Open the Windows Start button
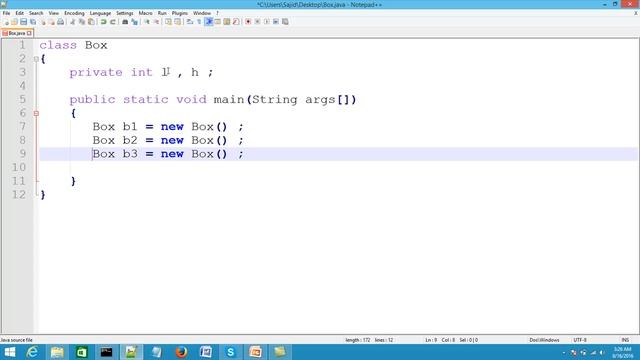 tap(9, 352)
